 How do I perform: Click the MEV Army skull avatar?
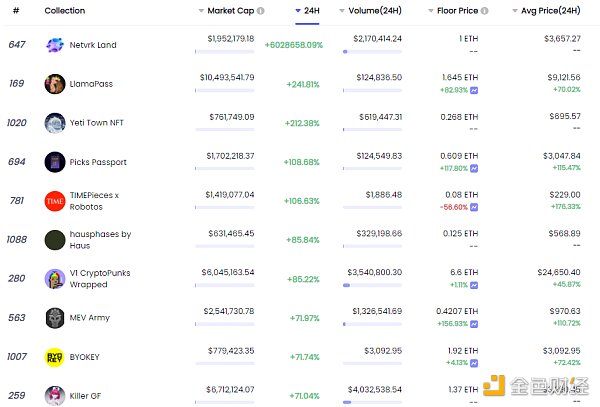55,318
